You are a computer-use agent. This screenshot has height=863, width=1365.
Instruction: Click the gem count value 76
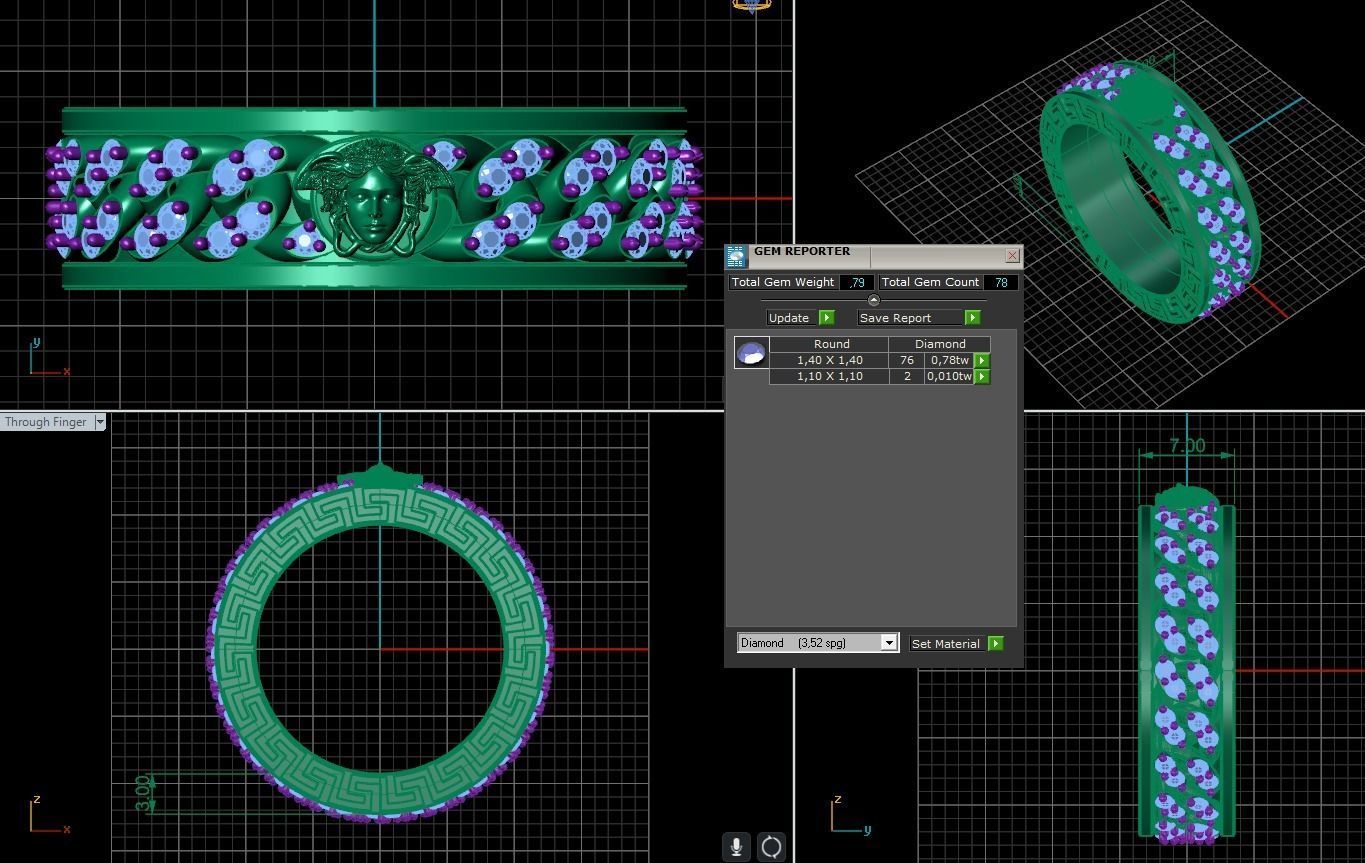tap(907, 360)
